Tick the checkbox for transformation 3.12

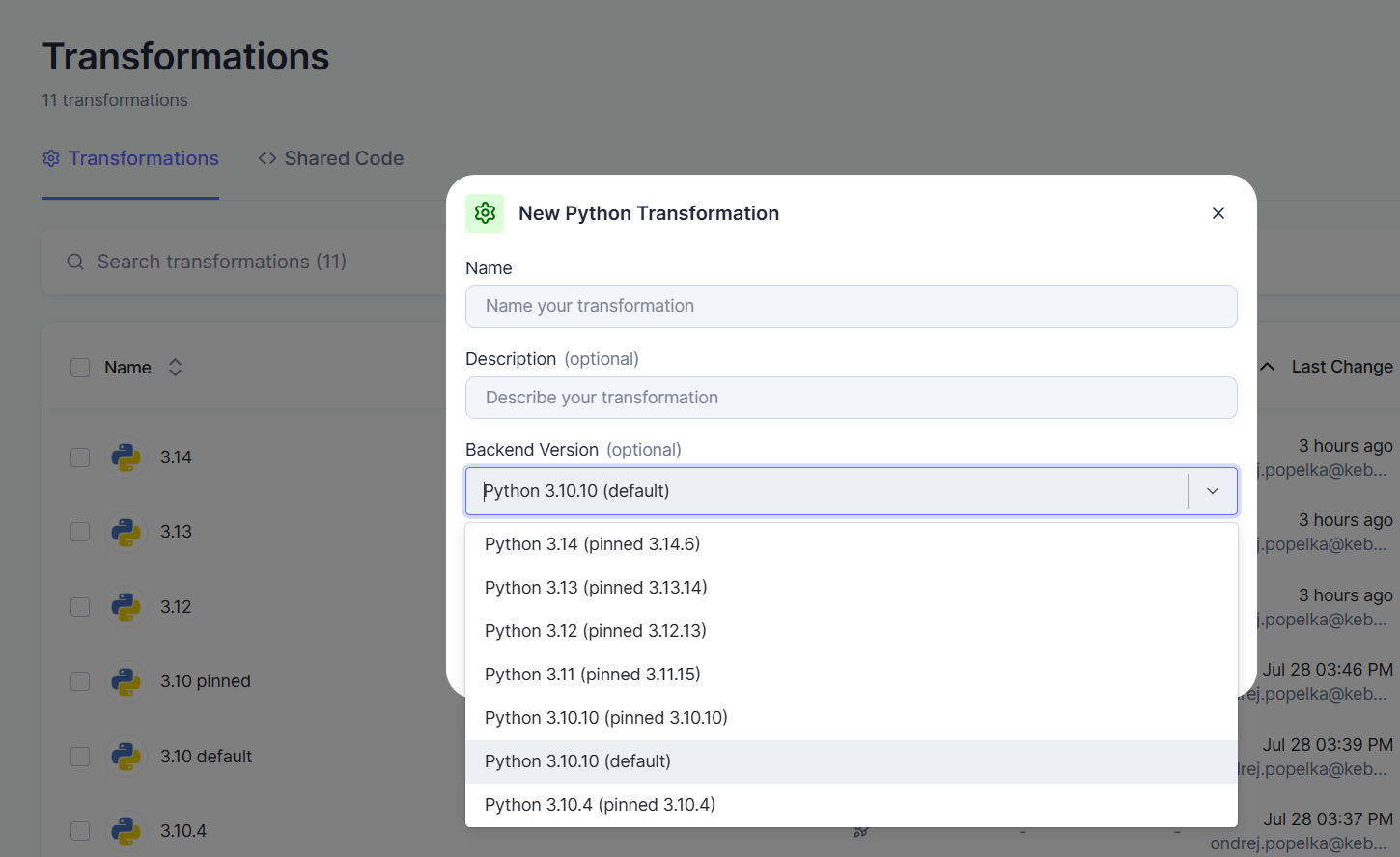[80, 607]
